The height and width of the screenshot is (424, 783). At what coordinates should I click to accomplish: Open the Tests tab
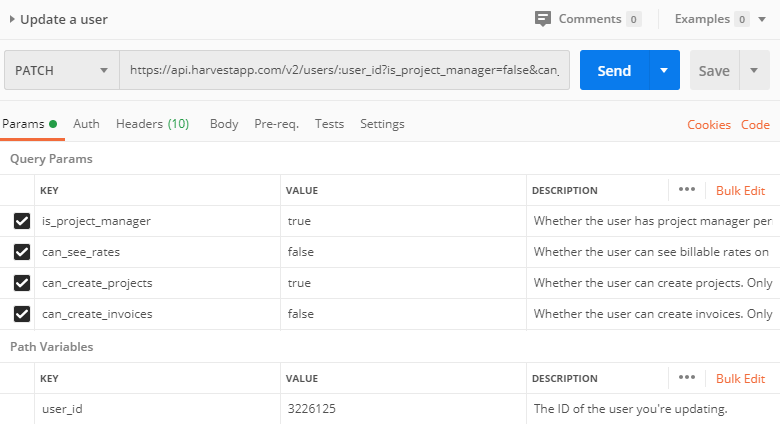coord(329,124)
